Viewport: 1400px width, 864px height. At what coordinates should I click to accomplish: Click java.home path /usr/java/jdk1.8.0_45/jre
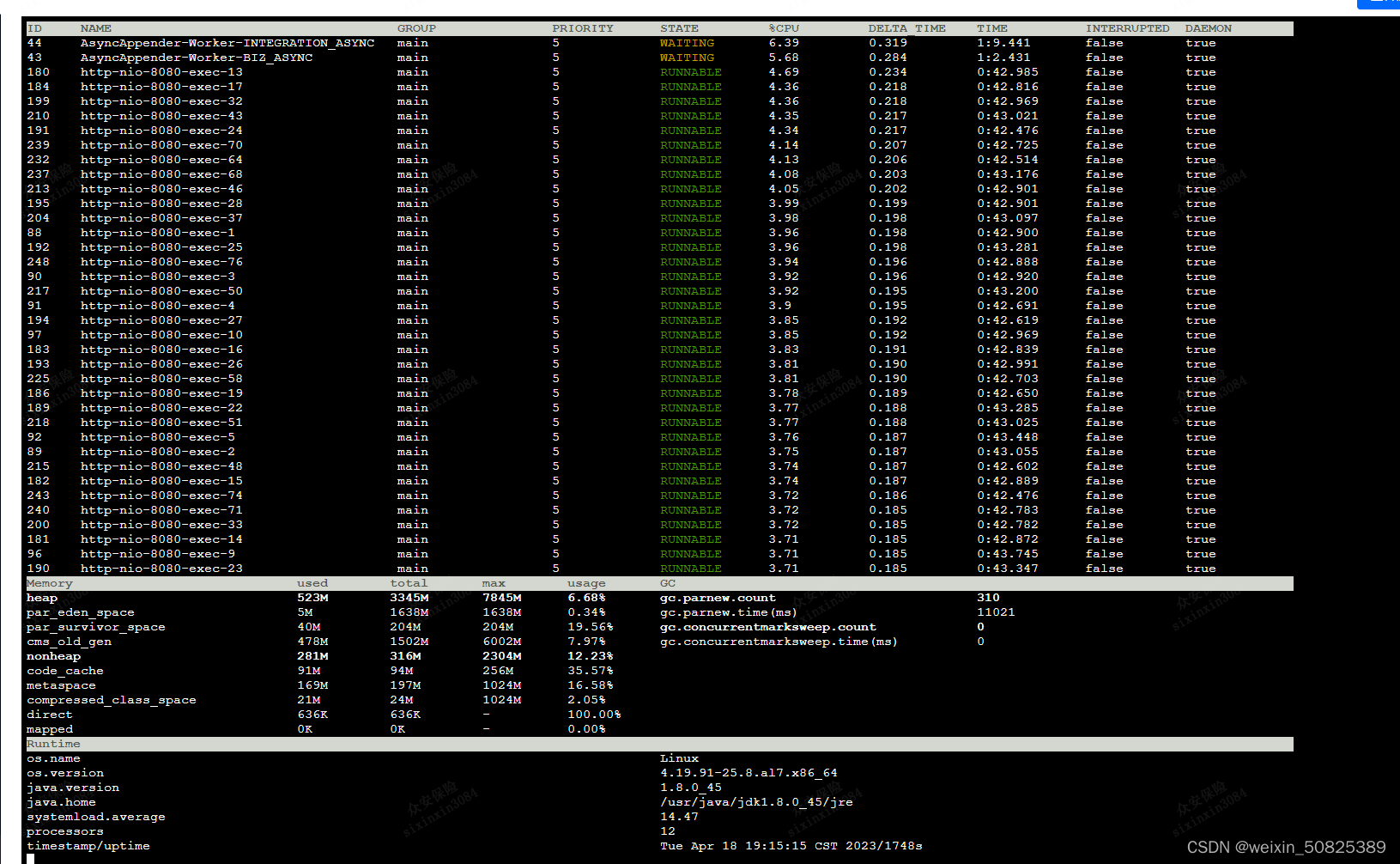[x=756, y=802]
